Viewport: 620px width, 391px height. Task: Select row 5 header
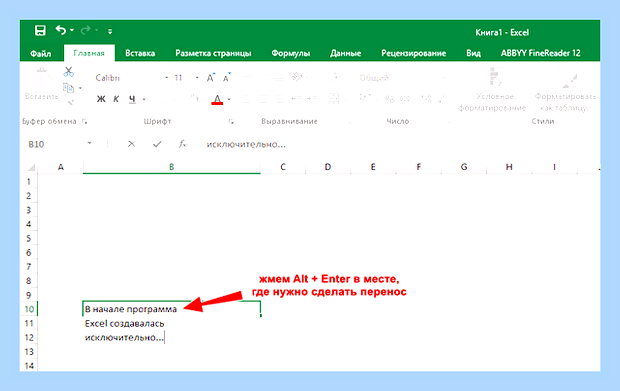pyautogui.click(x=28, y=238)
